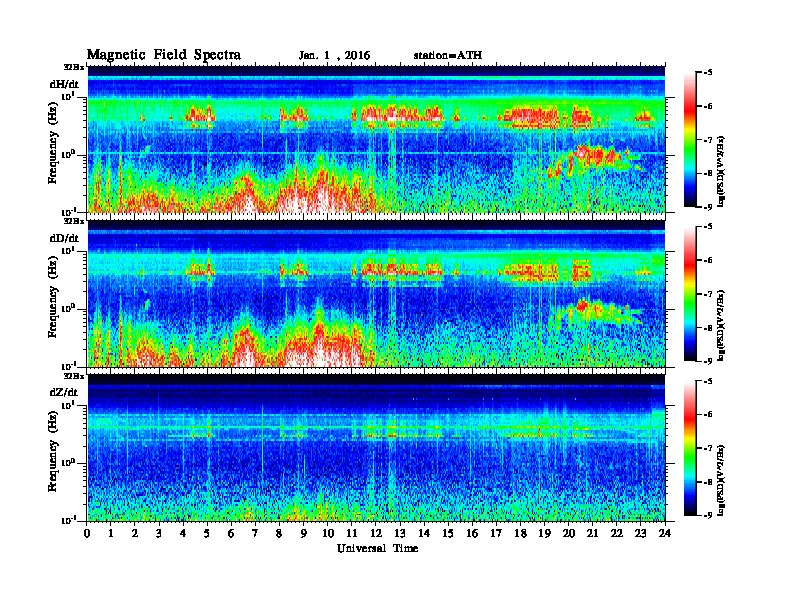Image resolution: width=792 pixels, height=612 pixels.
Task: Click the -7 value on dZ/dt color scale
Action: pos(709,448)
